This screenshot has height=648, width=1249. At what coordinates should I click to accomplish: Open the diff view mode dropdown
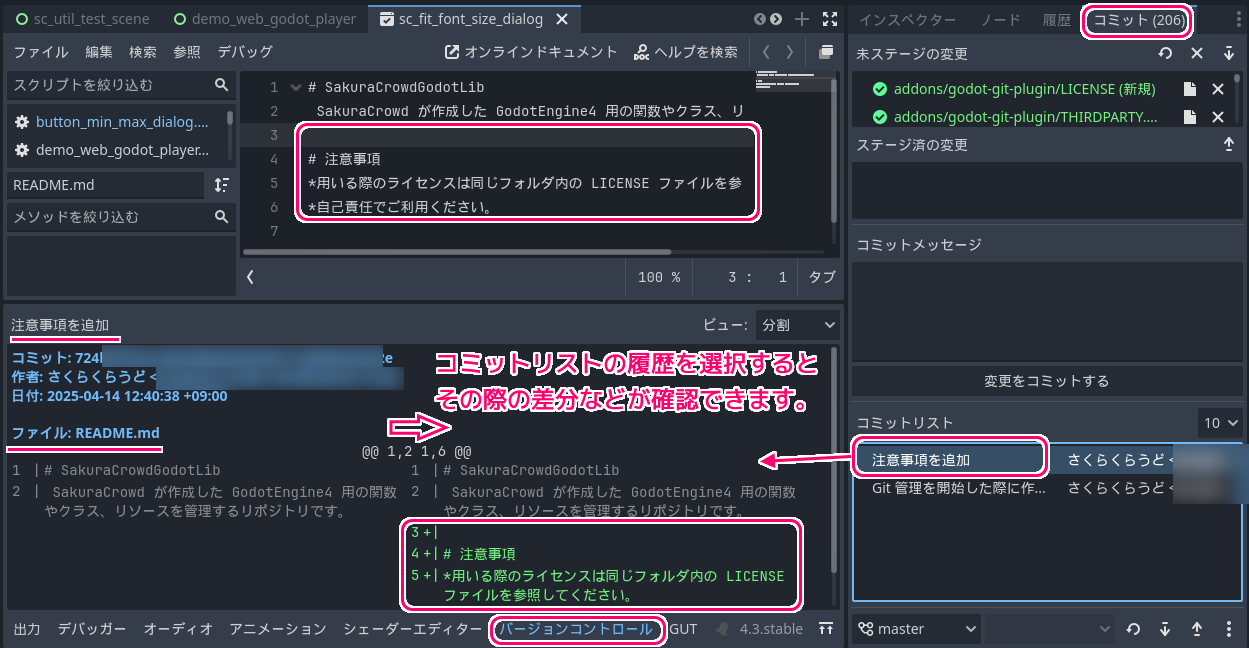click(797, 325)
